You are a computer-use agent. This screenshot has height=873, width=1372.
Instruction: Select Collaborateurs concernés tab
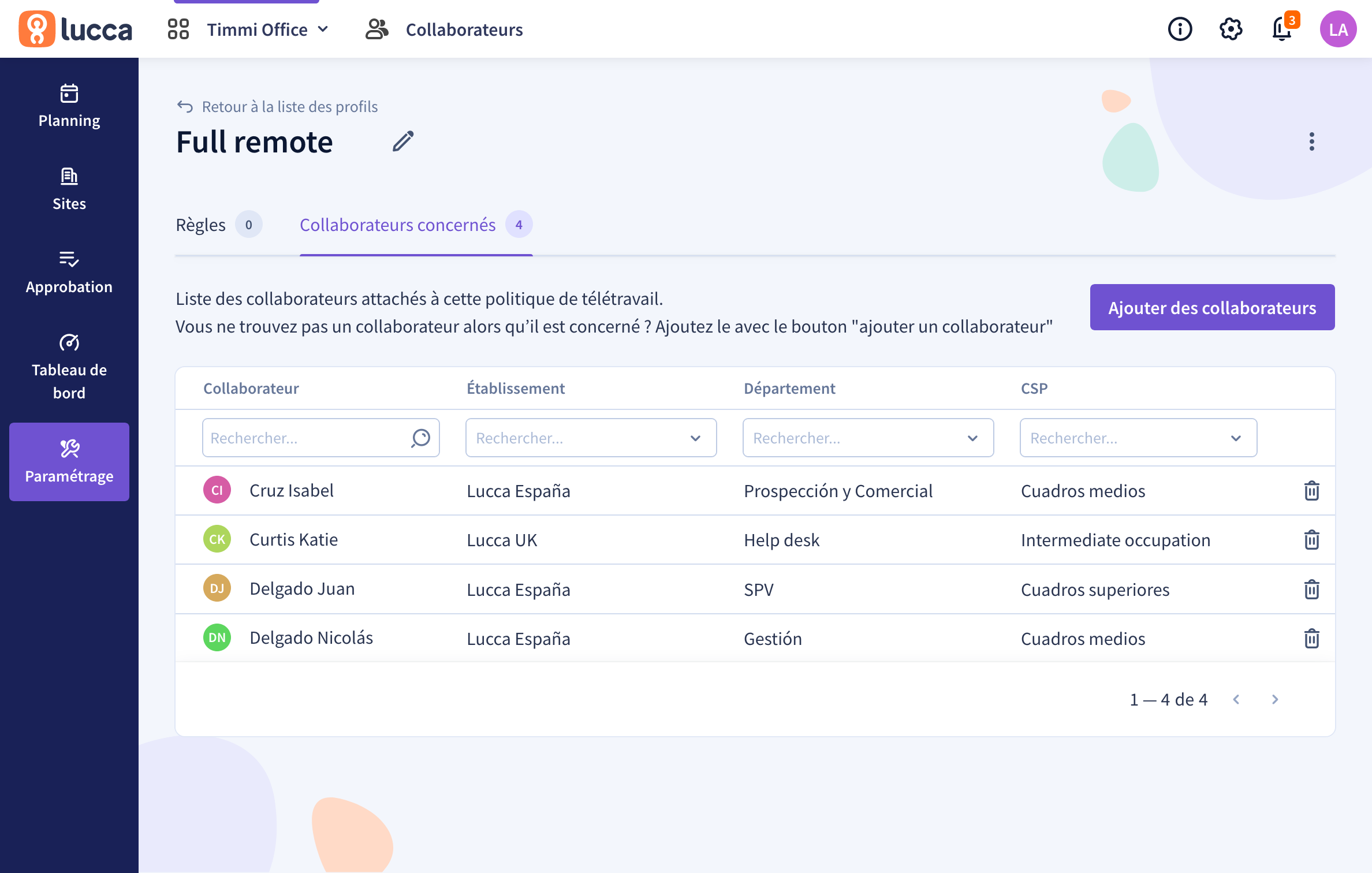416,225
